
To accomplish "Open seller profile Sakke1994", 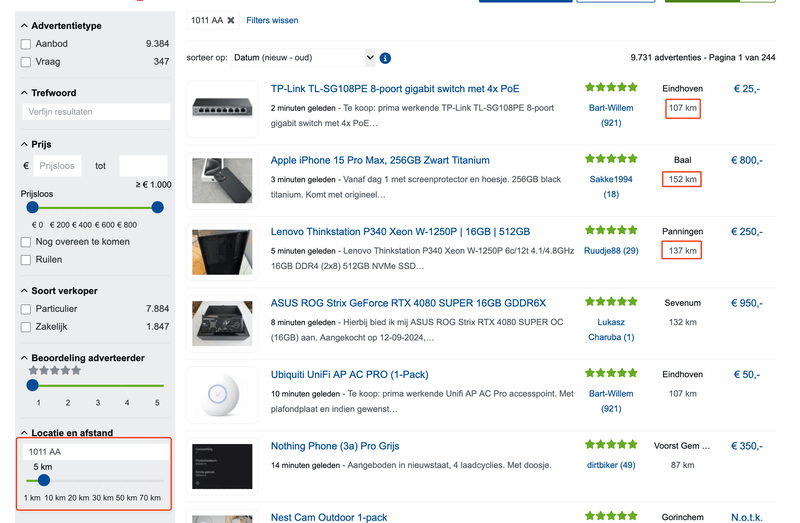I will [611, 179].
